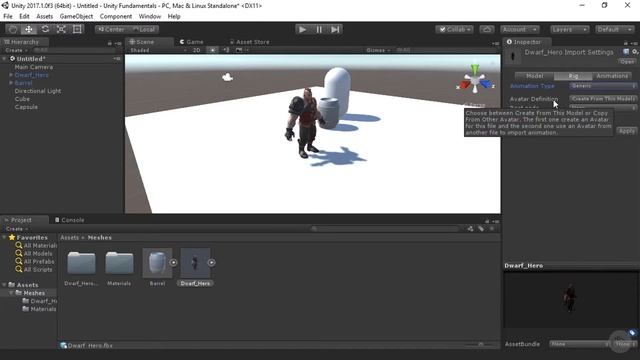Switch to the Game tab
The image size is (640, 360).
[x=191, y=42]
